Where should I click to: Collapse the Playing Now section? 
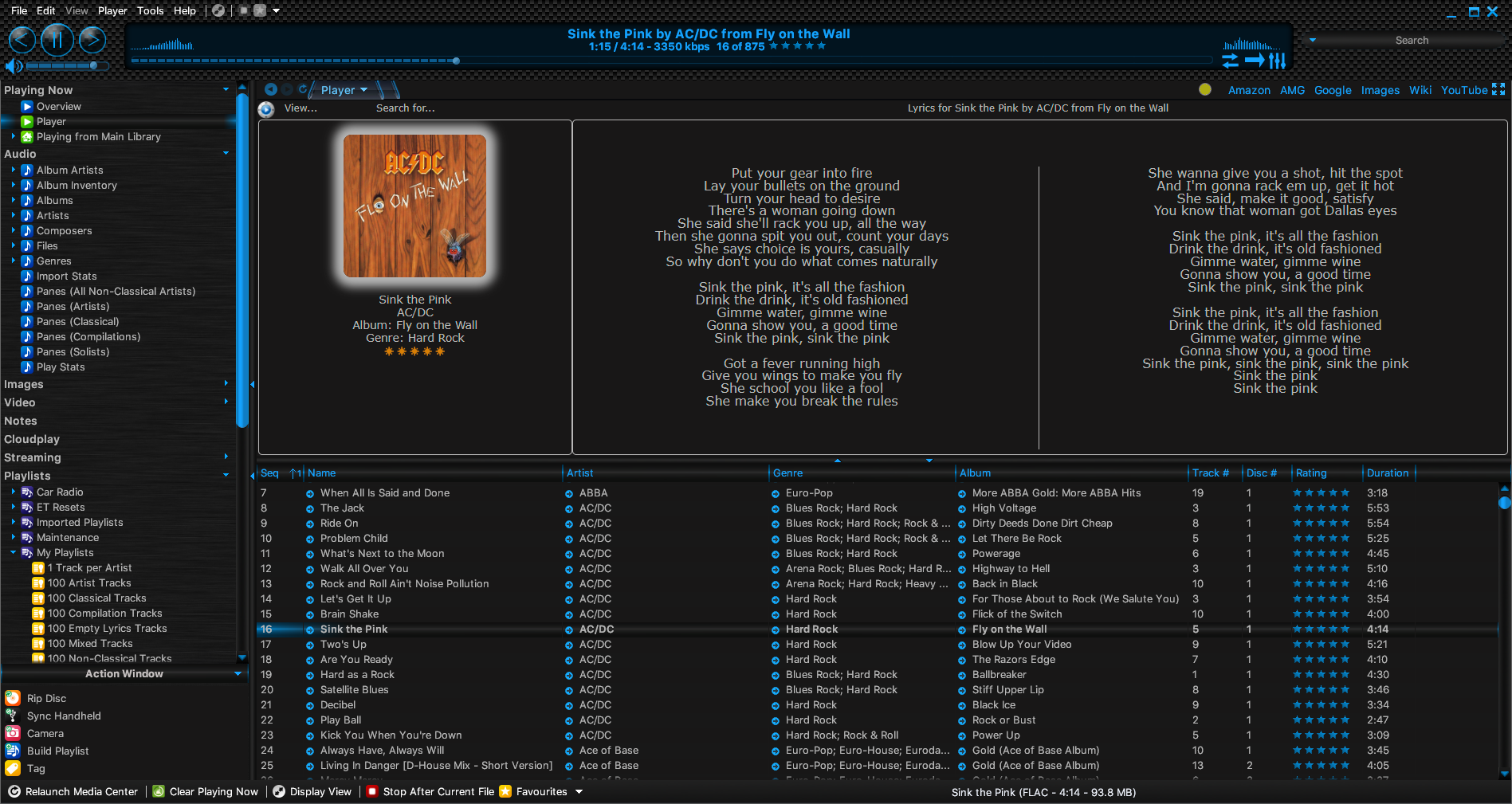pos(226,90)
